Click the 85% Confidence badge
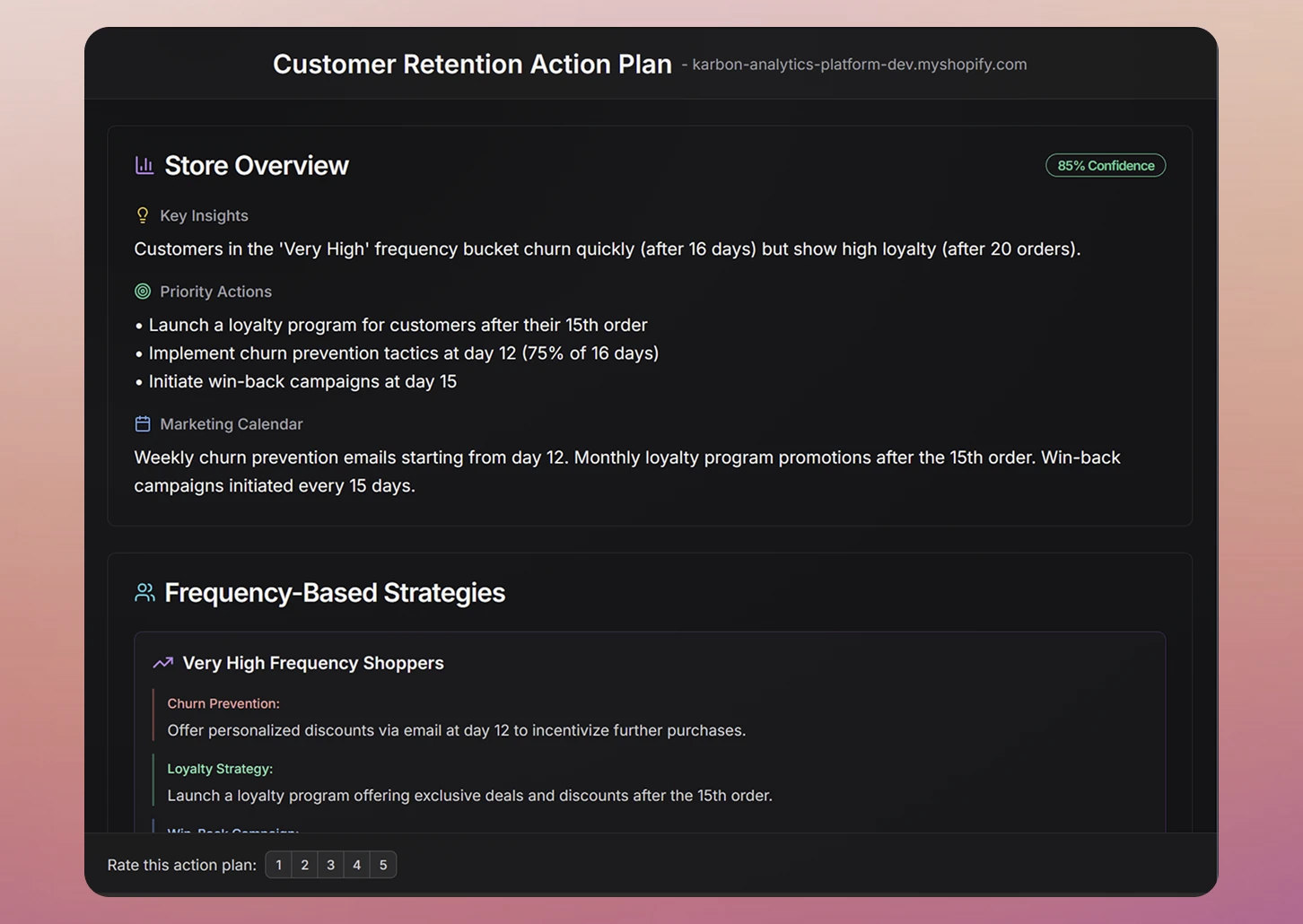Viewport: 1303px width, 924px height. (x=1105, y=166)
